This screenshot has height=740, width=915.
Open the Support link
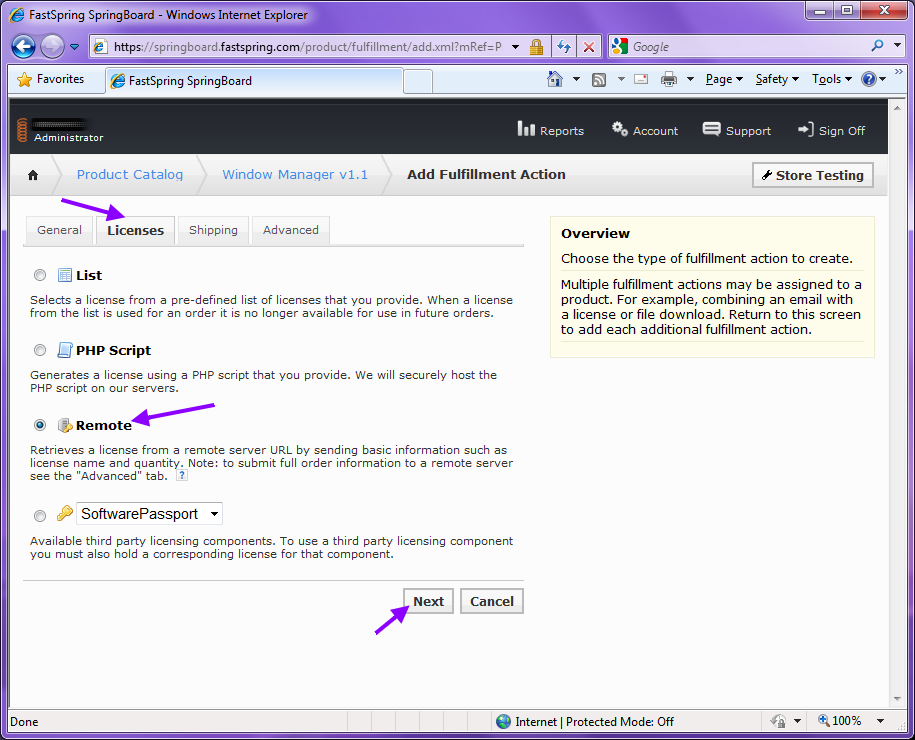click(x=737, y=130)
